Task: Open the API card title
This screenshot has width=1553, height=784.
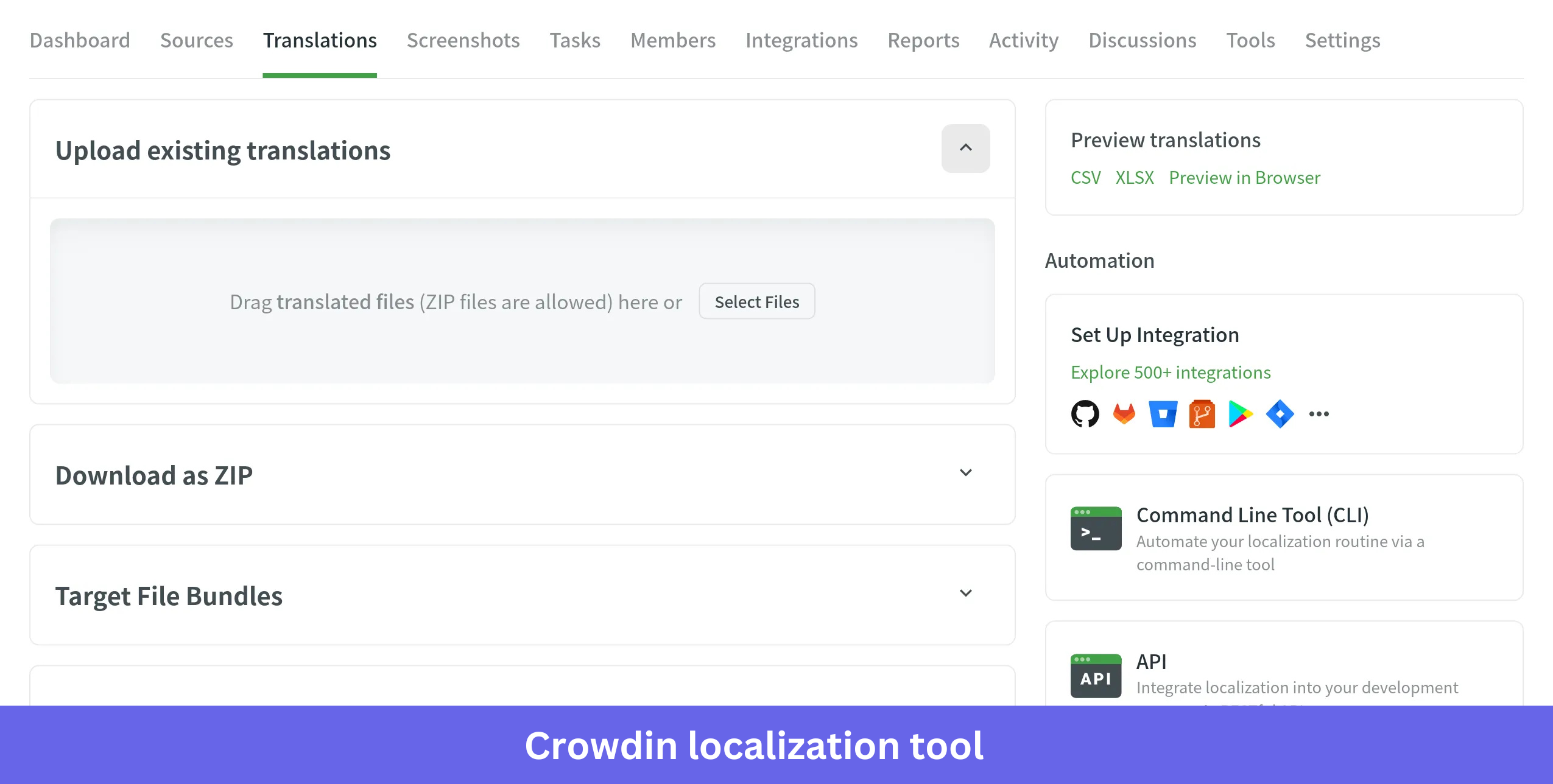Action: tap(1152, 661)
